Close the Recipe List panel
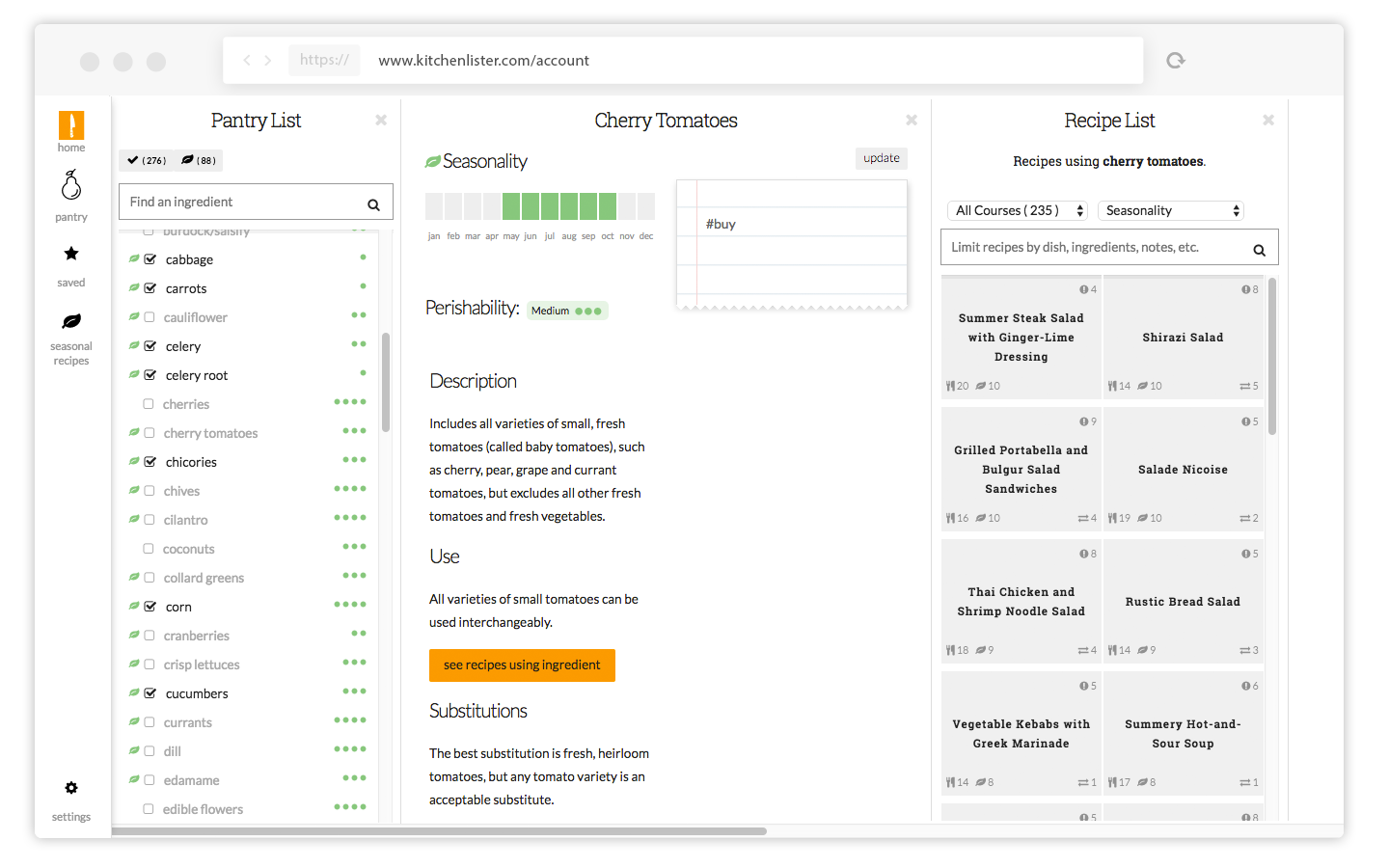 point(1268,120)
